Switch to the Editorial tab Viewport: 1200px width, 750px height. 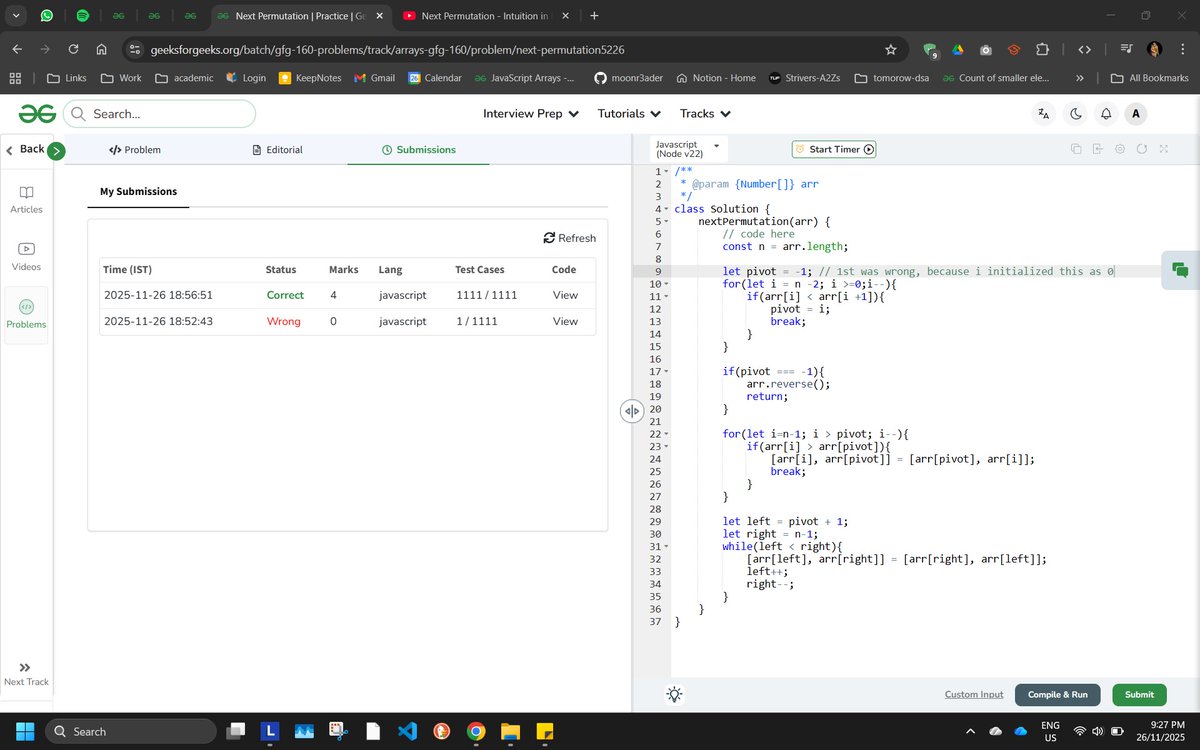(x=277, y=150)
